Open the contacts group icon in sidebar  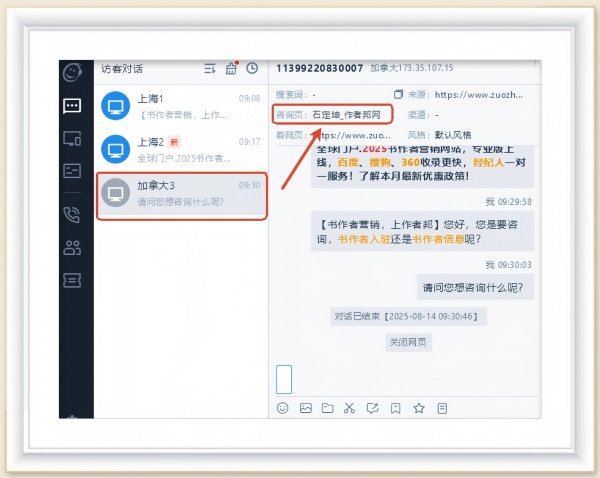(72, 247)
